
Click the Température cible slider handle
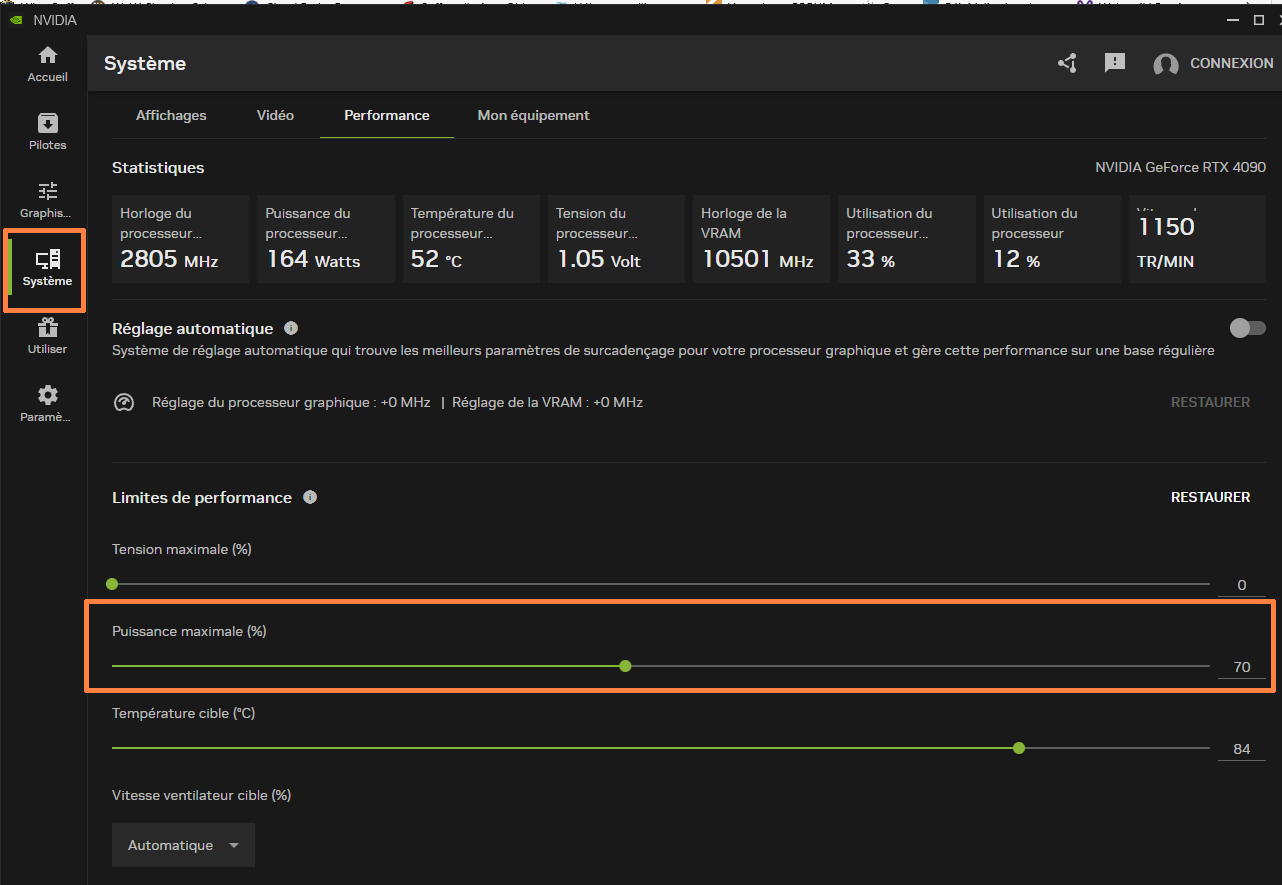[x=1019, y=748]
